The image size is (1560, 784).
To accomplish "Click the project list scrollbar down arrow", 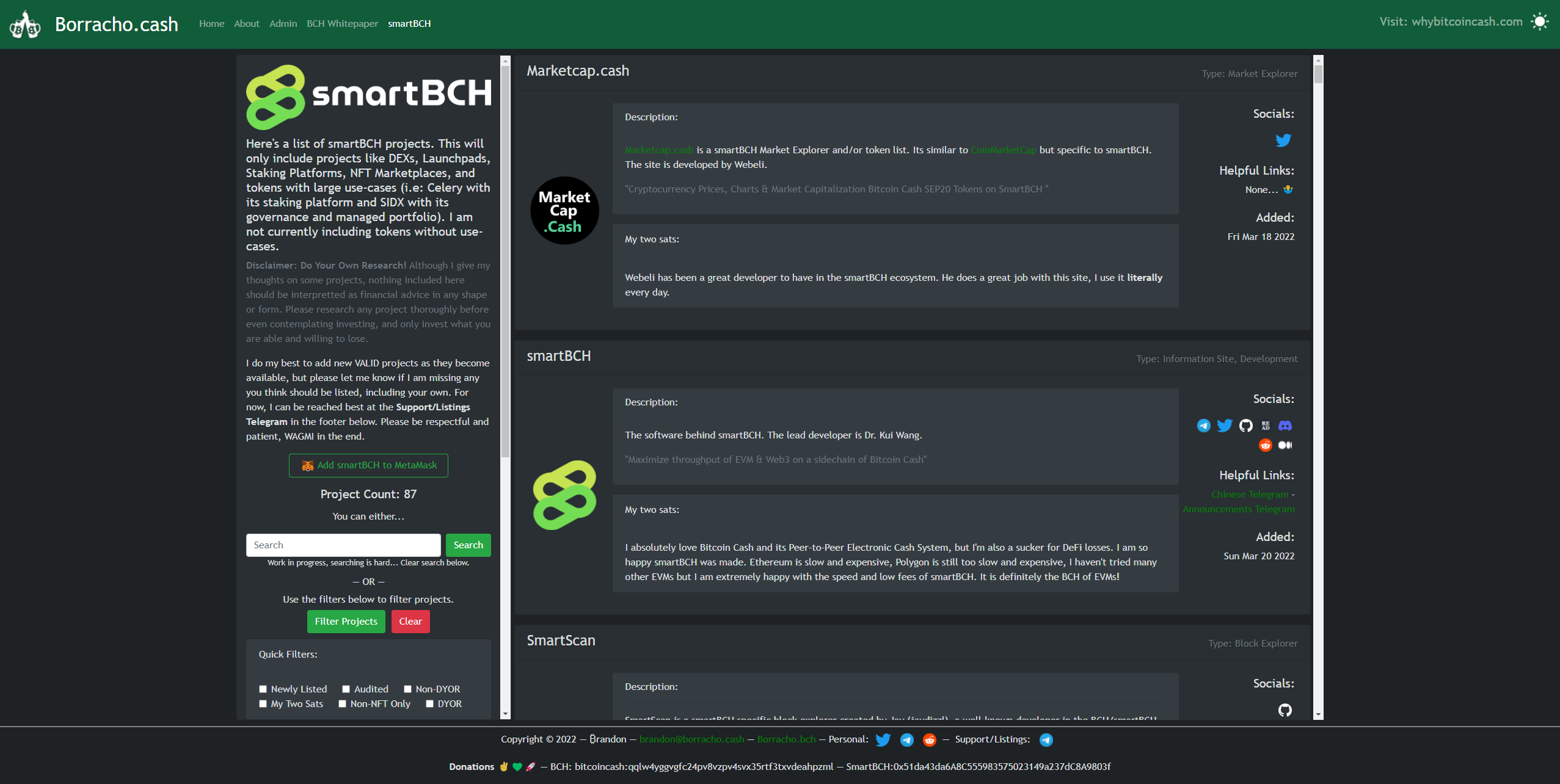I will [x=1318, y=714].
